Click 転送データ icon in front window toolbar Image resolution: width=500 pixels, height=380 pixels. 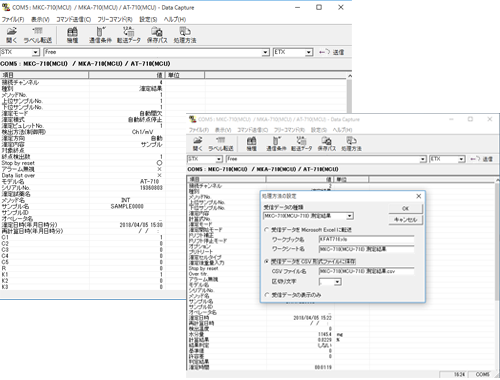pyautogui.click(x=301, y=144)
